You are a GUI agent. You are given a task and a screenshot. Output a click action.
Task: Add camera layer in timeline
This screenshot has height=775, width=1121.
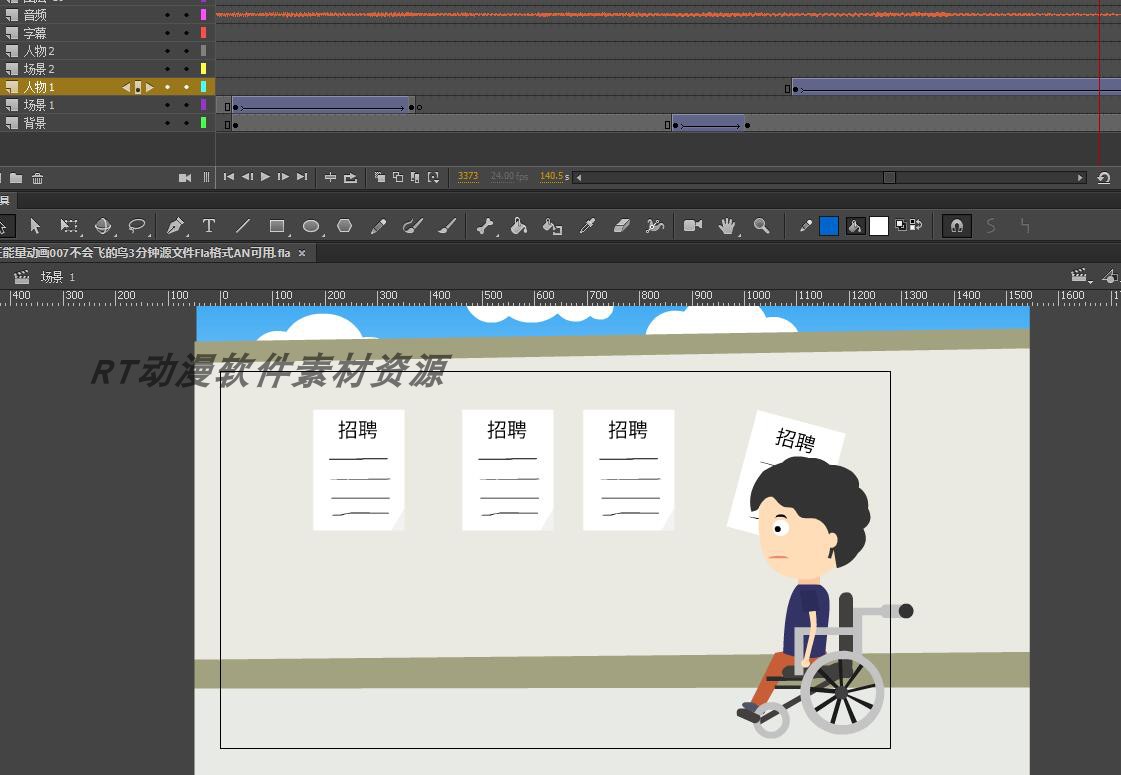coord(184,177)
